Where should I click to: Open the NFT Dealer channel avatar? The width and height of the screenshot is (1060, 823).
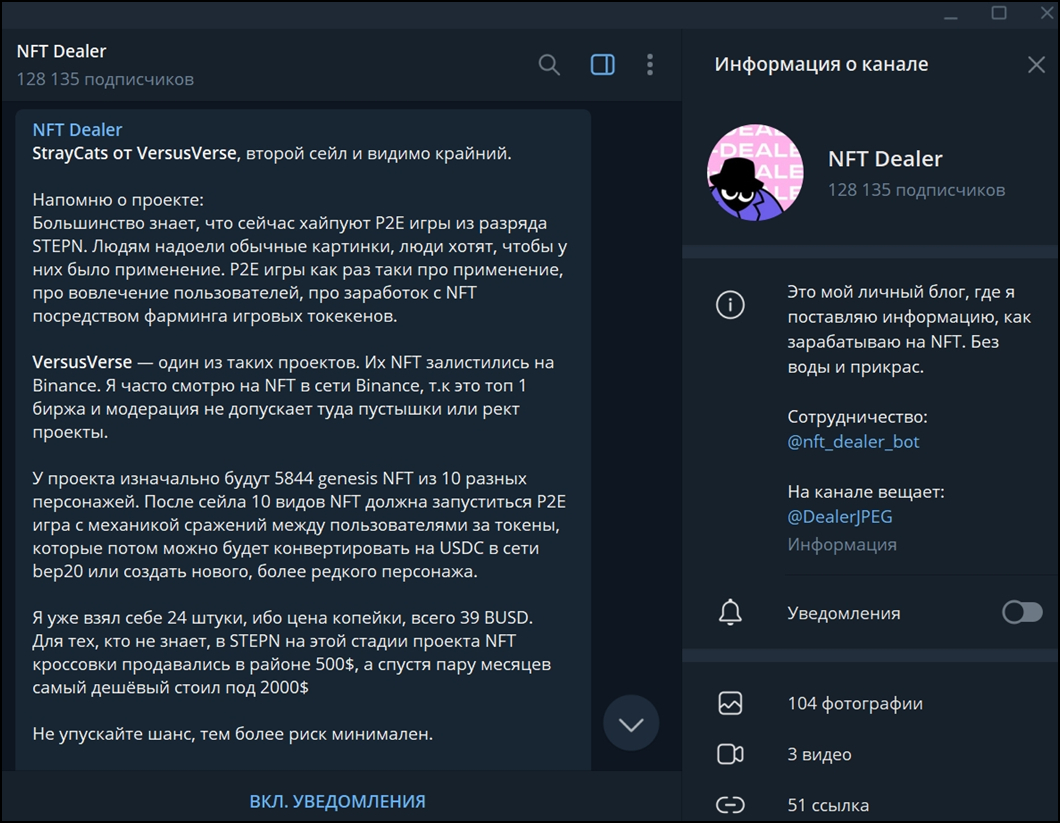pyautogui.click(x=755, y=172)
